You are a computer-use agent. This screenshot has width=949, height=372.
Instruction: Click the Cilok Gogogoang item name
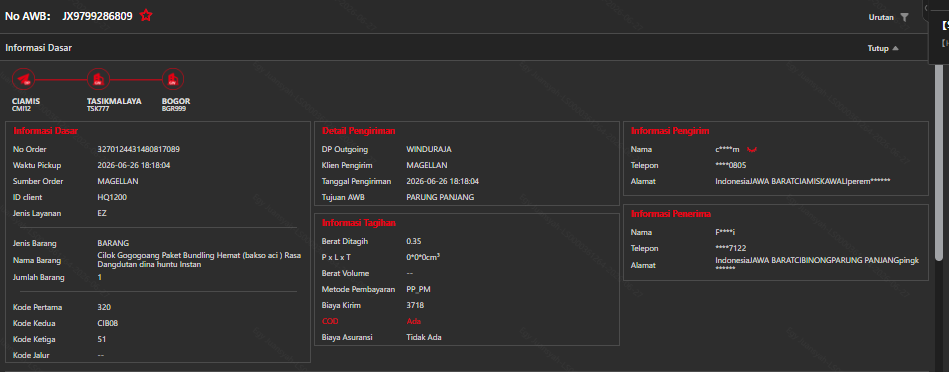199,260
